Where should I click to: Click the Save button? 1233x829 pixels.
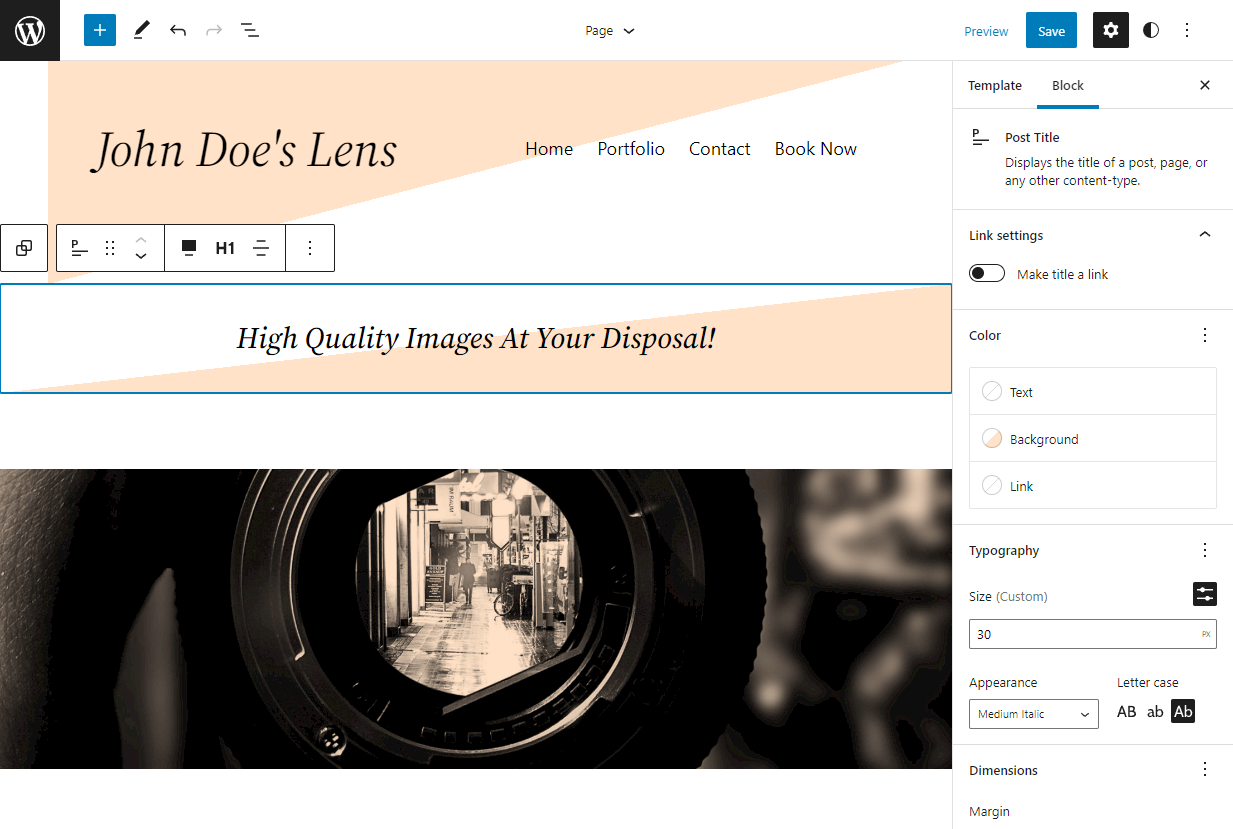pyautogui.click(x=1050, y=30)
